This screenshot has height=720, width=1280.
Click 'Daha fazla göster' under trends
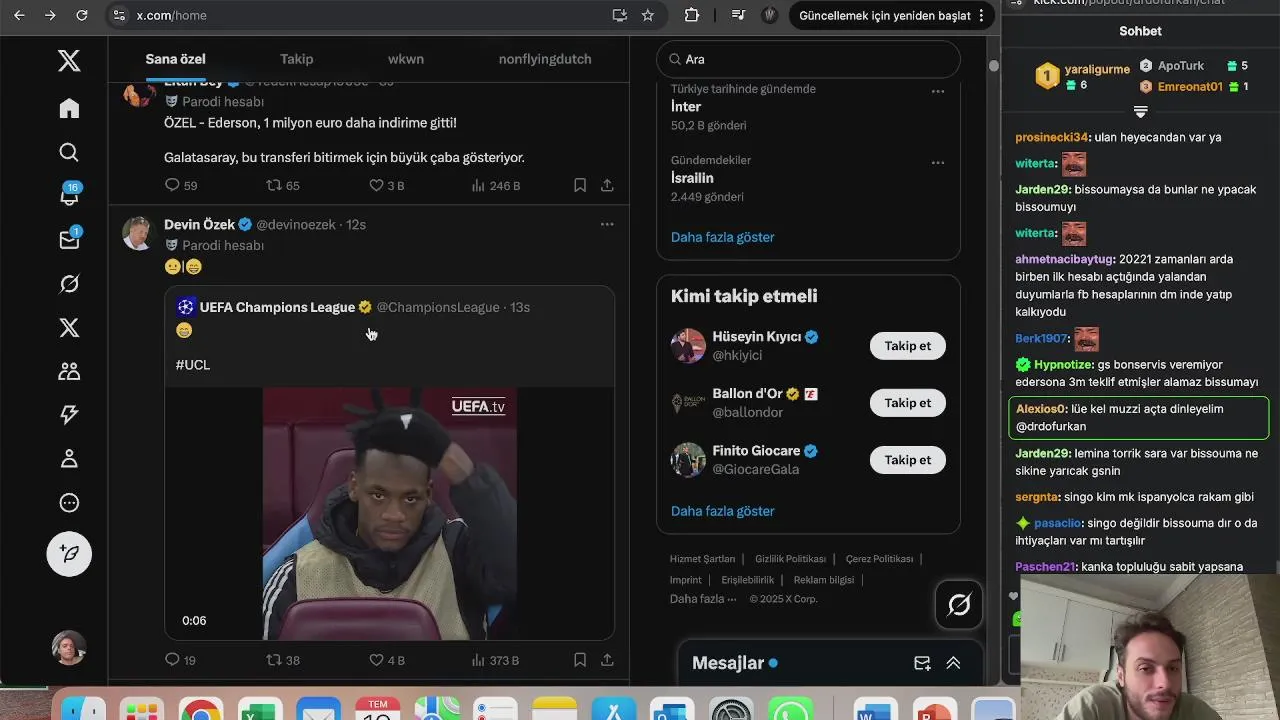point(722,237)
